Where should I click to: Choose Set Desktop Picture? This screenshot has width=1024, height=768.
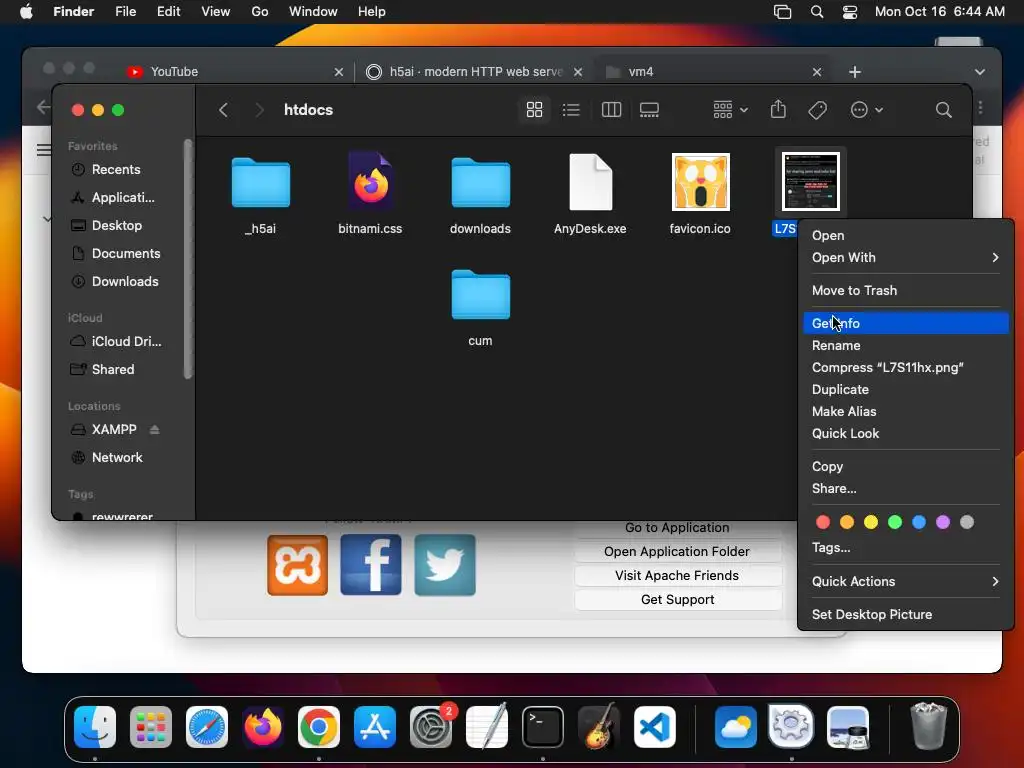click(906, 615)
